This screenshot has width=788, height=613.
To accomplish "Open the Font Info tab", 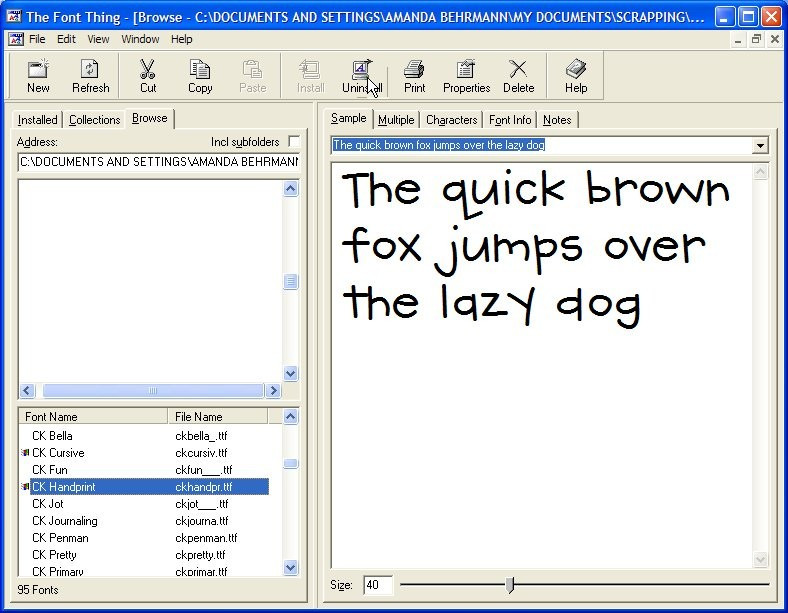I will click(510, 120).
